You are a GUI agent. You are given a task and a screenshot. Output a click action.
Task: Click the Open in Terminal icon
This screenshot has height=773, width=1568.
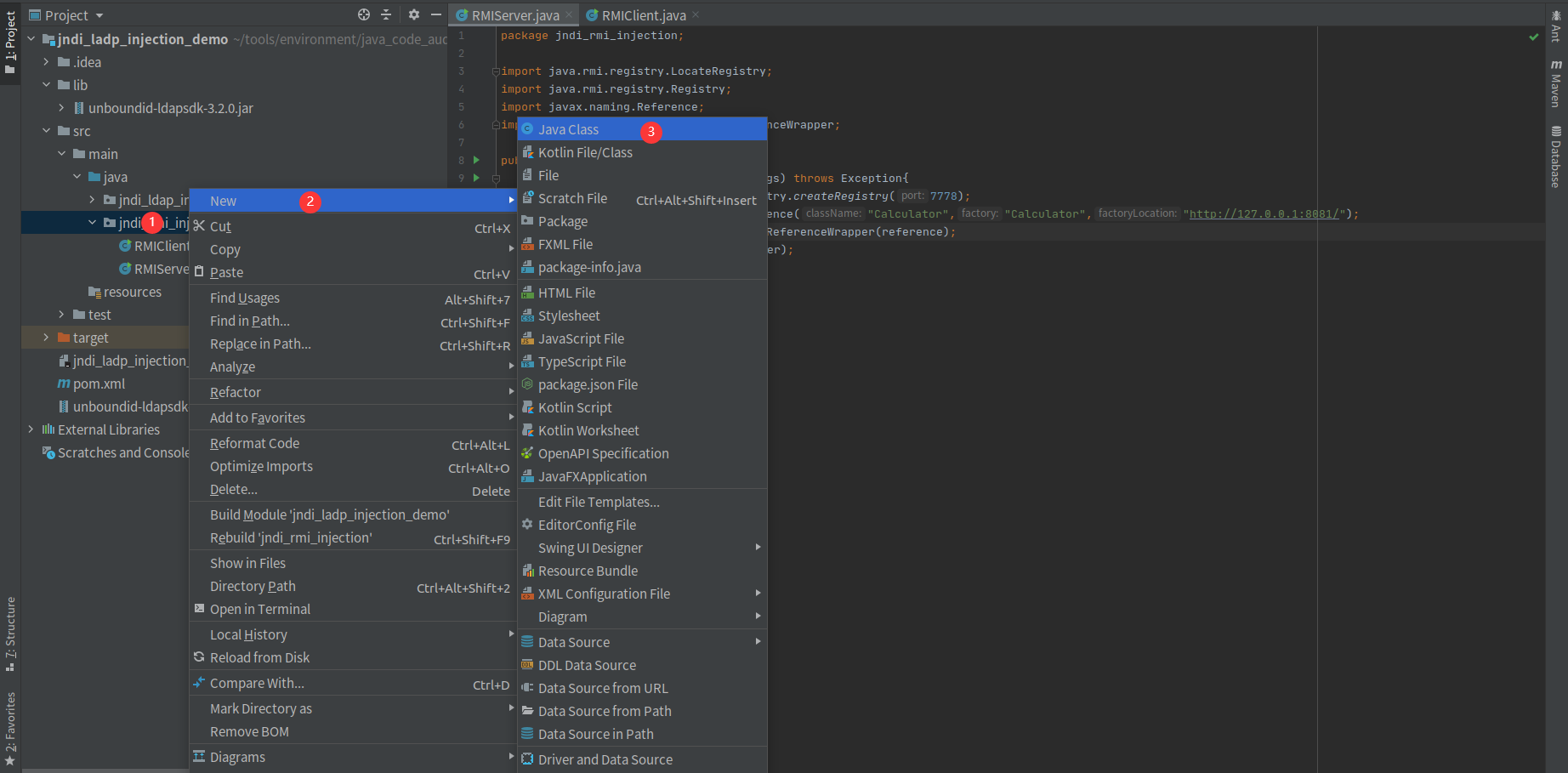[x=199, y=608]
